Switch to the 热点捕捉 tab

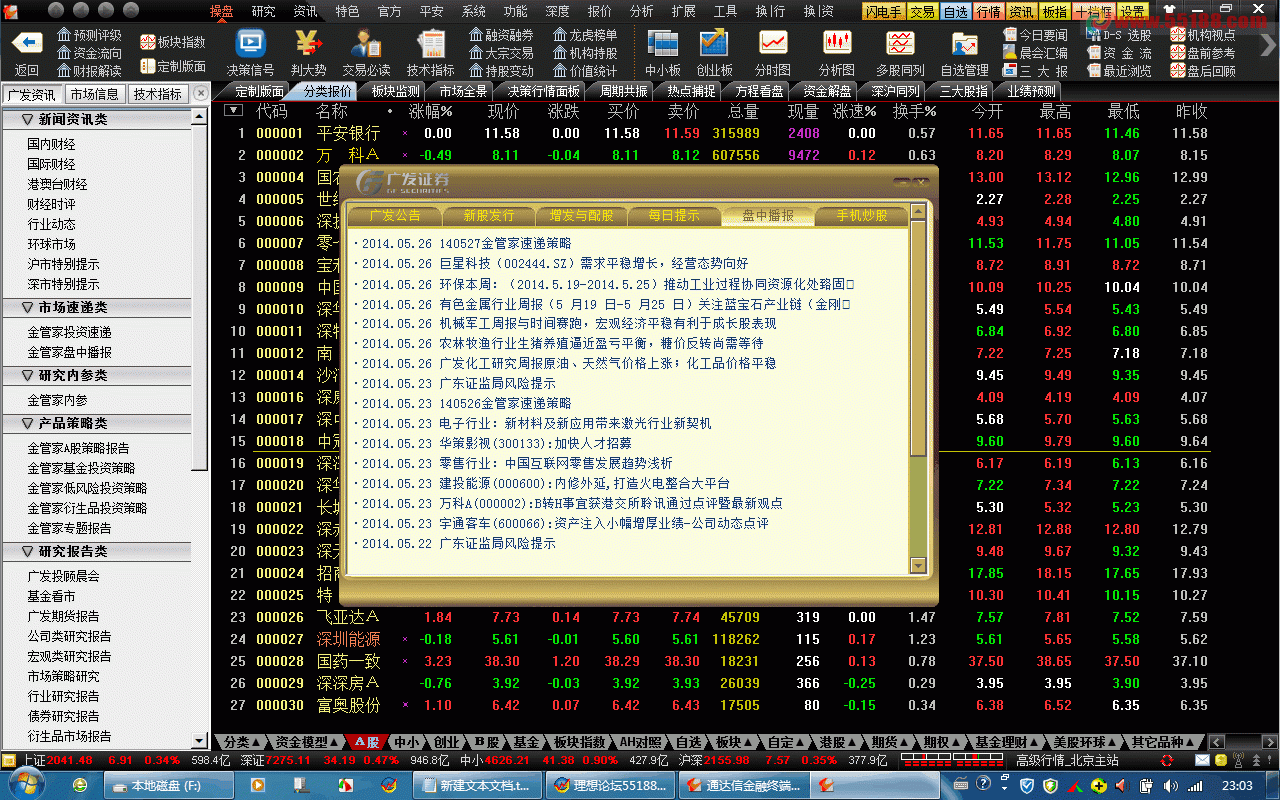(x=691, y=91)
